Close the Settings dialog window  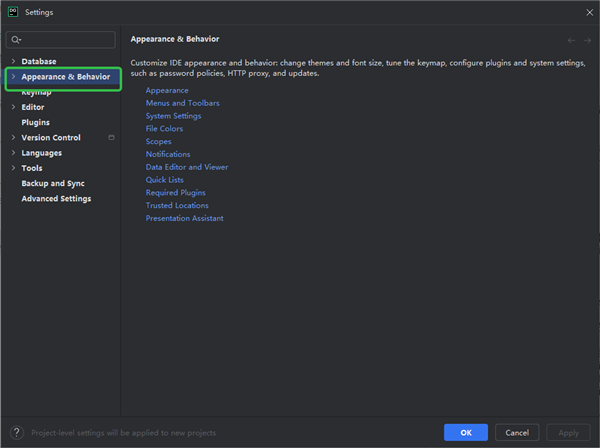pos(587,12)
